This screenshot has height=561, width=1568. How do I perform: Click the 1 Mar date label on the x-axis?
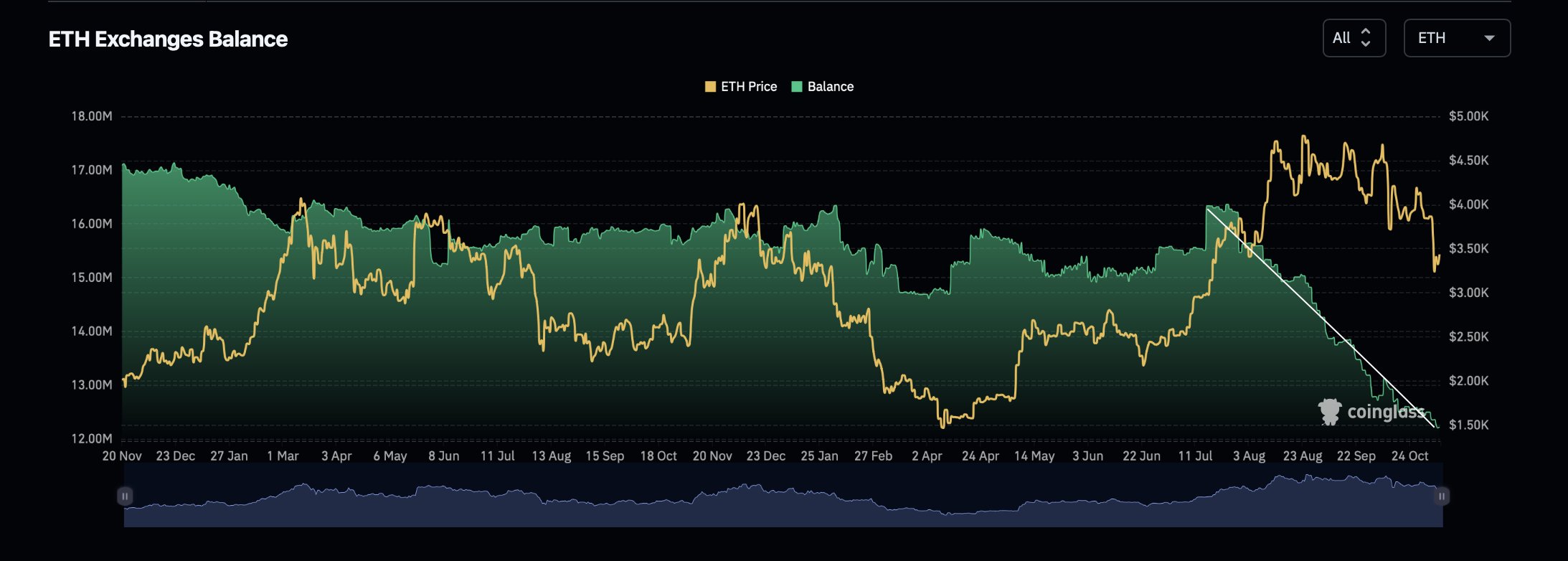point(283,456)
